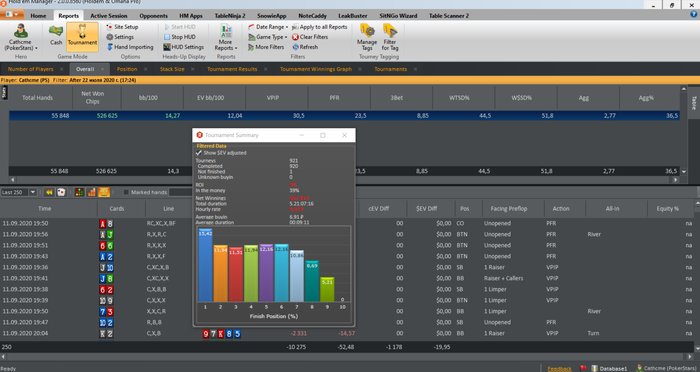Open the Settings option in ribbon

[120, 37]
